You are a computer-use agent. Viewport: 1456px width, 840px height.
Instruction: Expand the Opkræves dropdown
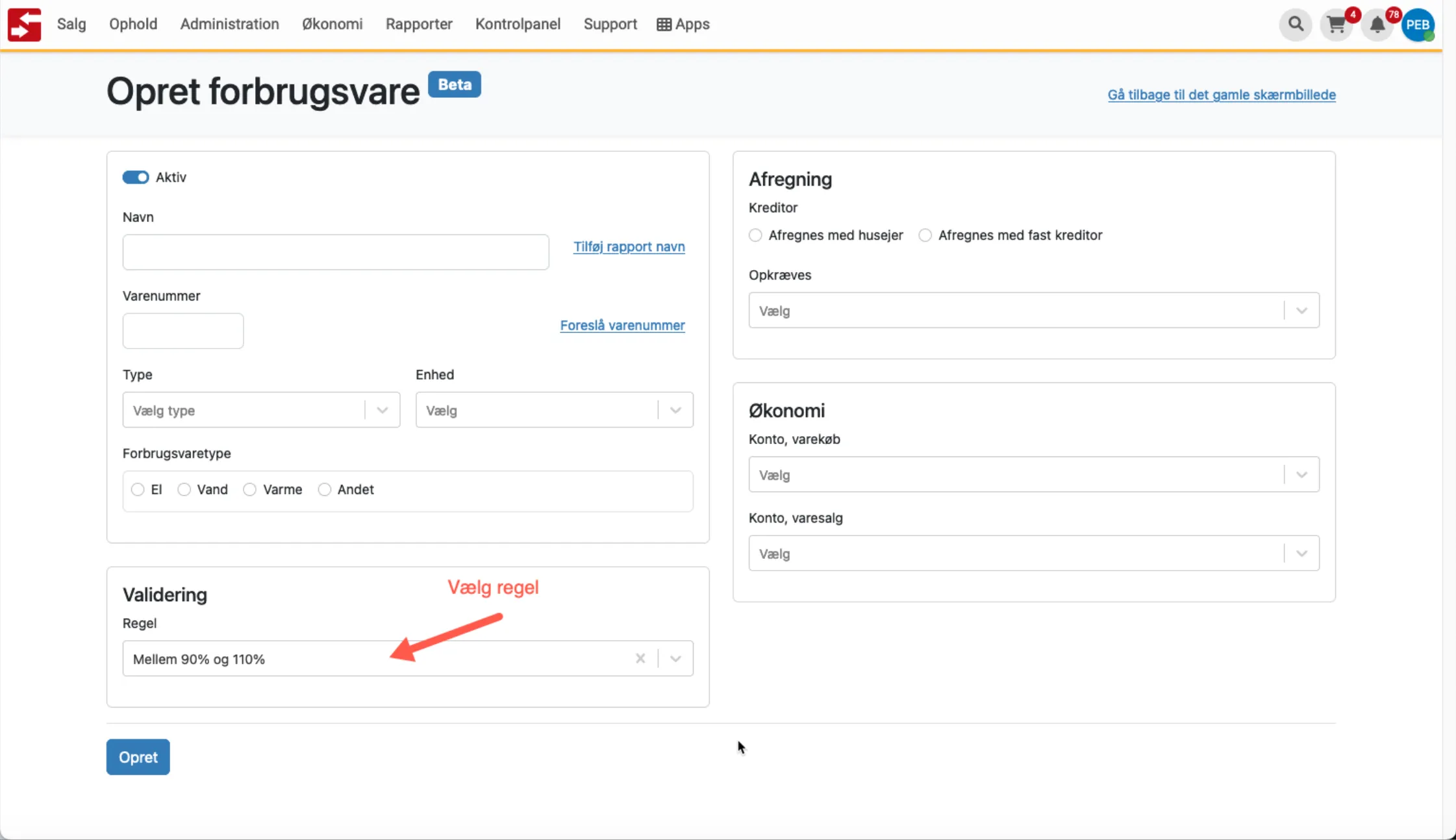click(1033, 311)
